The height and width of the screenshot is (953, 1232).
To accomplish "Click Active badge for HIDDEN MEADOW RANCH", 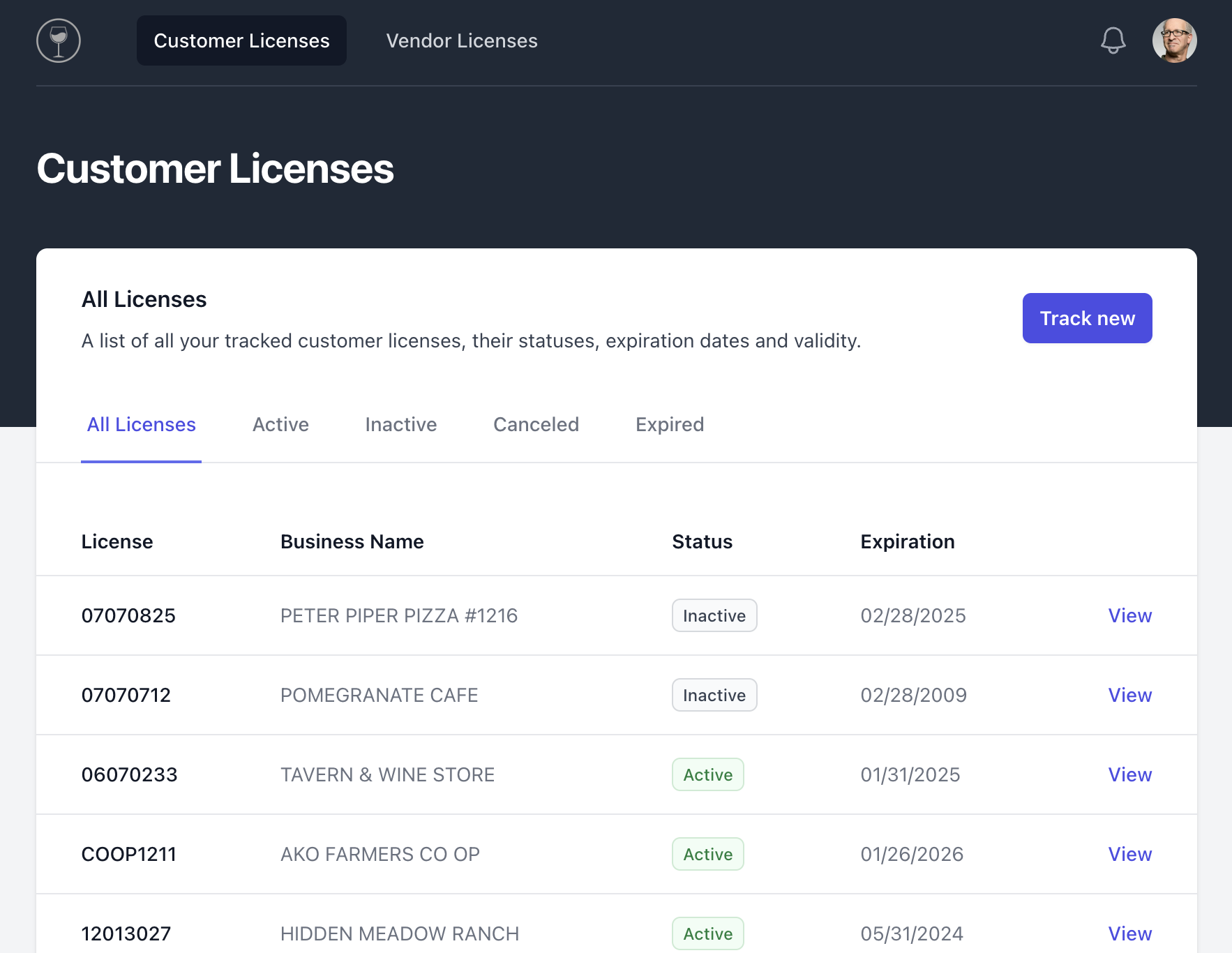I will [708, 933].
